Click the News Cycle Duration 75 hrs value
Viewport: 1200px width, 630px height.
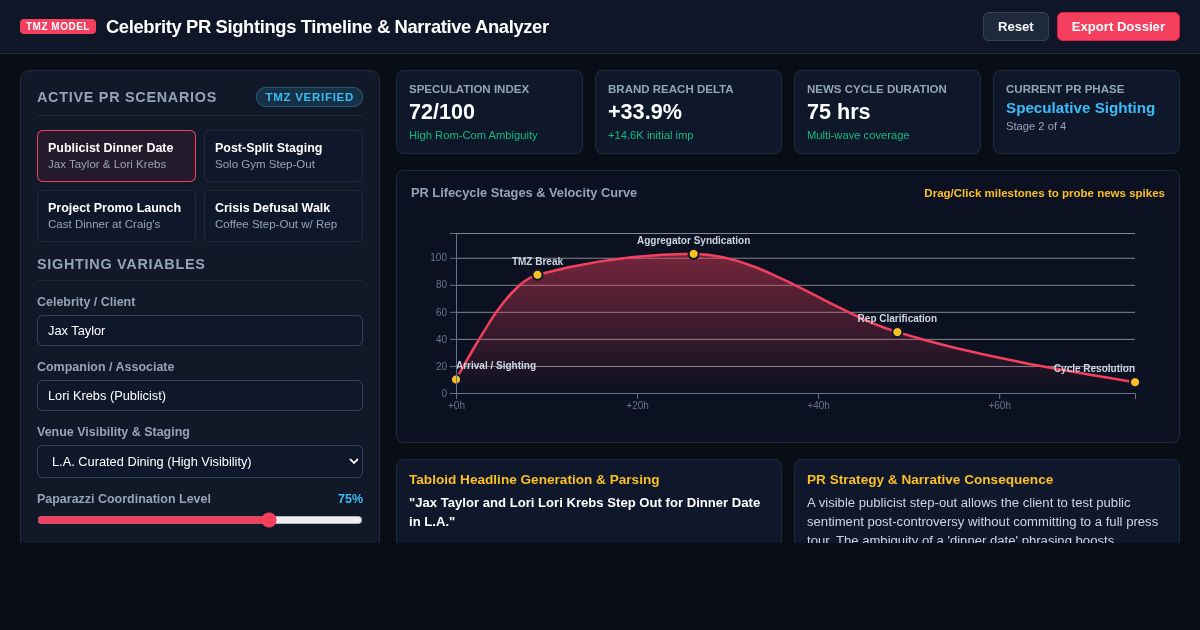coord(839,112)
